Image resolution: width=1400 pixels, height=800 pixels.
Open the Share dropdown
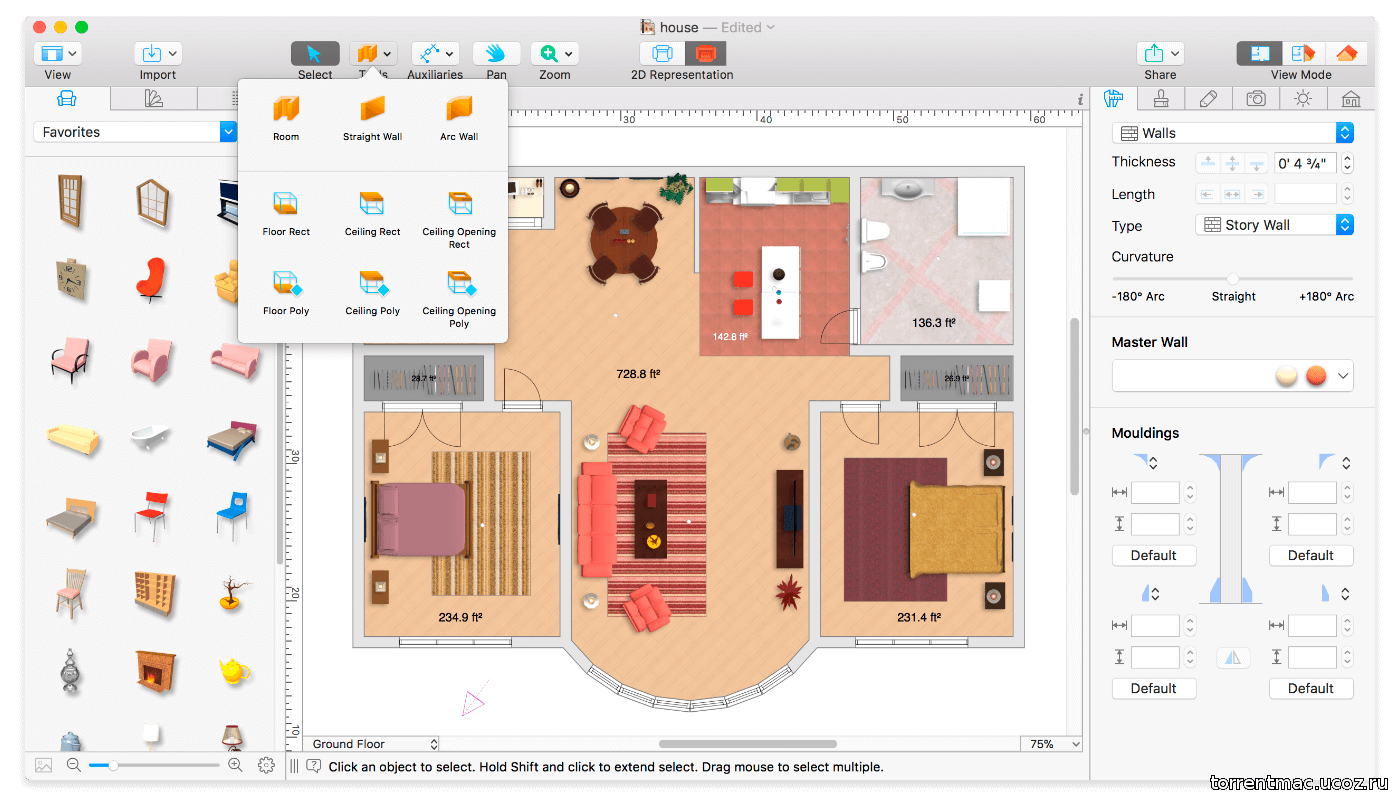click(x=1160, y=53)
